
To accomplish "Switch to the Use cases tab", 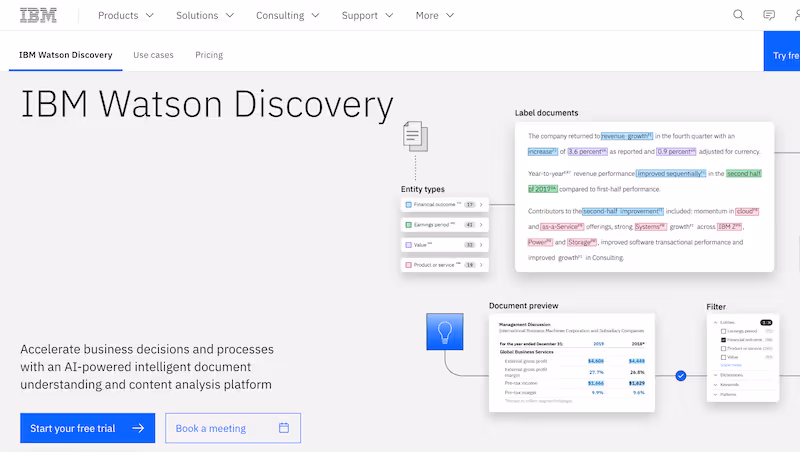I will [153, 55].
